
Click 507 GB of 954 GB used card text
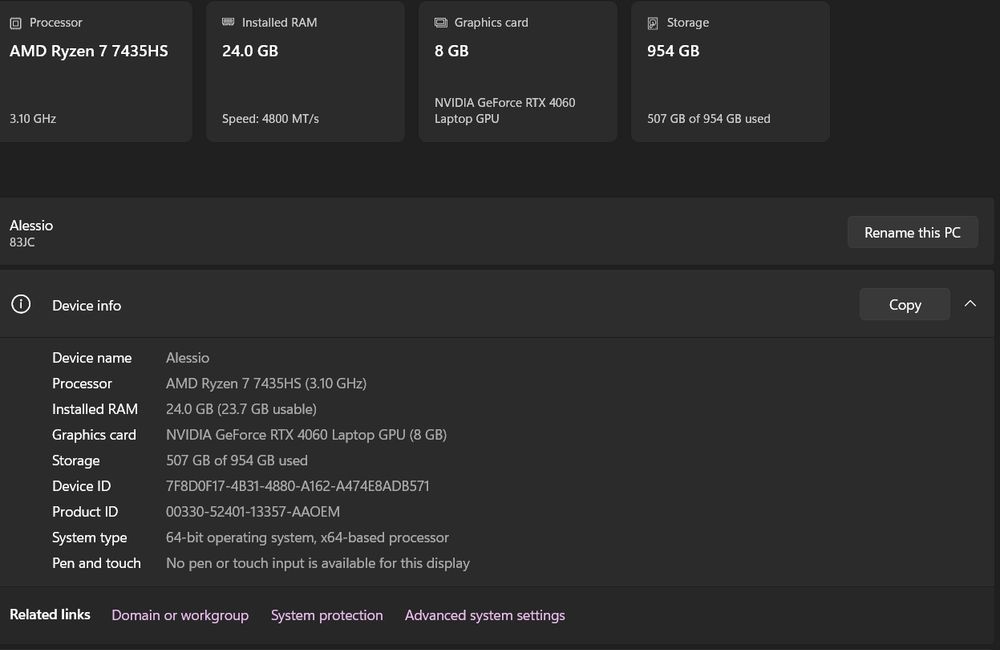pos(709,119)
